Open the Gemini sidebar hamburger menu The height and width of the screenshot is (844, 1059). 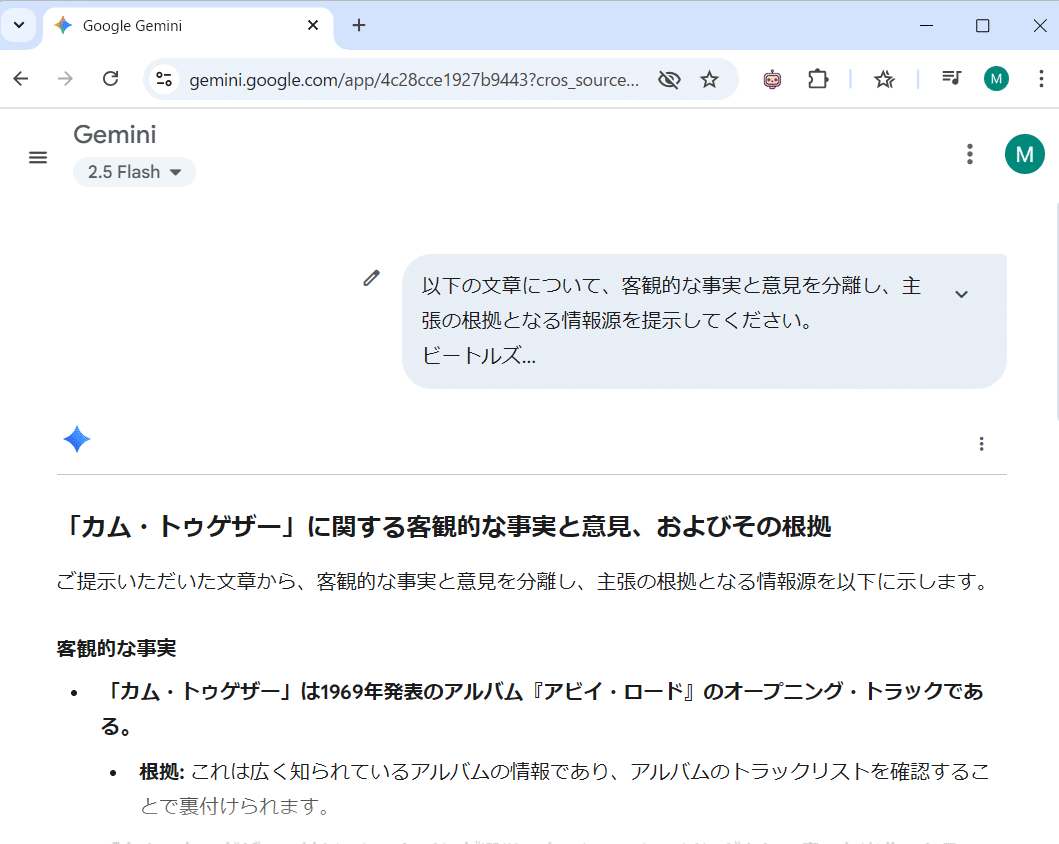tap(37, 157)
